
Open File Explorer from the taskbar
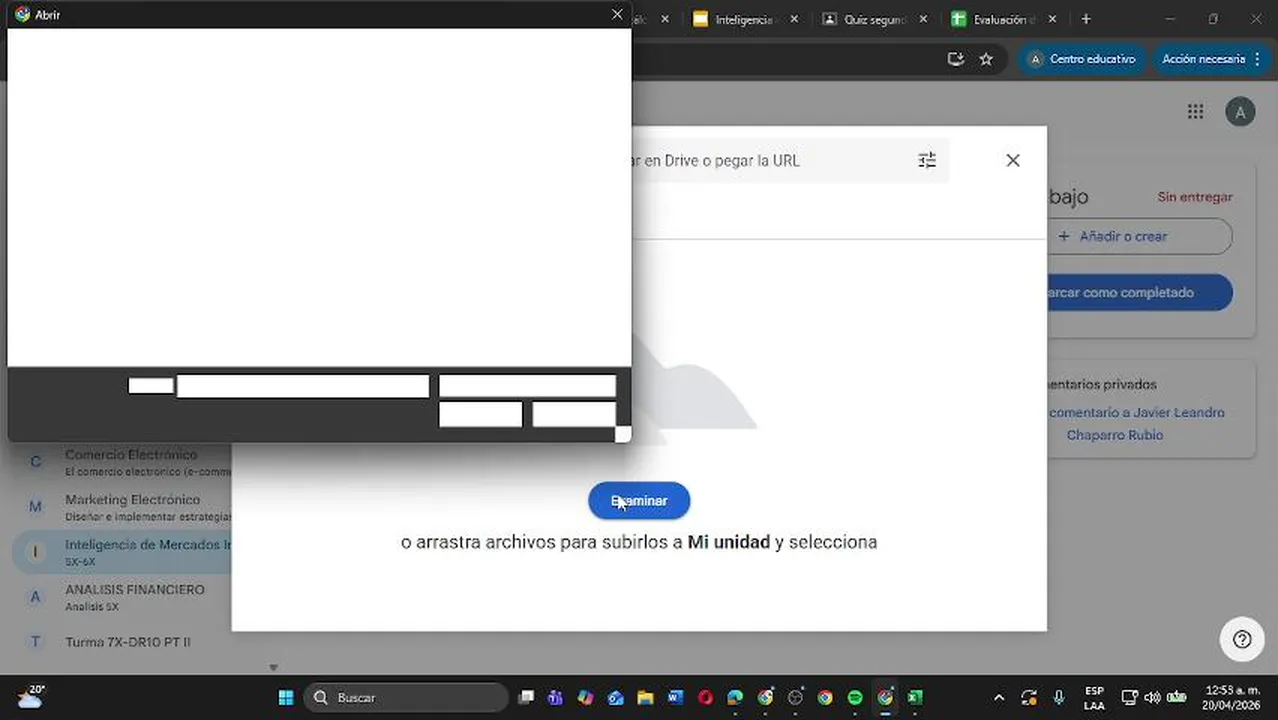point(645,697)
